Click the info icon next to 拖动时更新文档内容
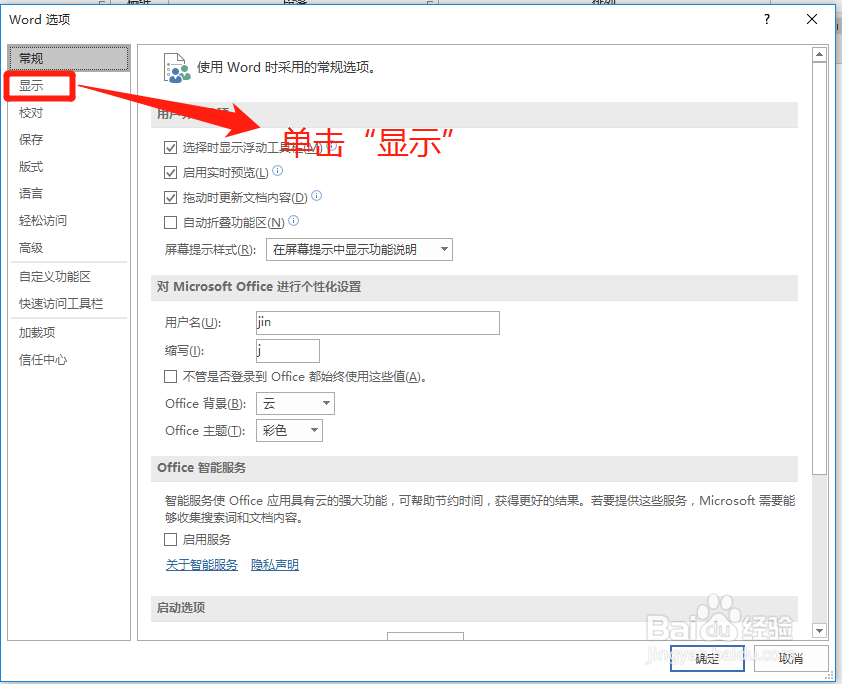Screen dimensions: 842x684 pyautogui.click(x=317, y=195)
